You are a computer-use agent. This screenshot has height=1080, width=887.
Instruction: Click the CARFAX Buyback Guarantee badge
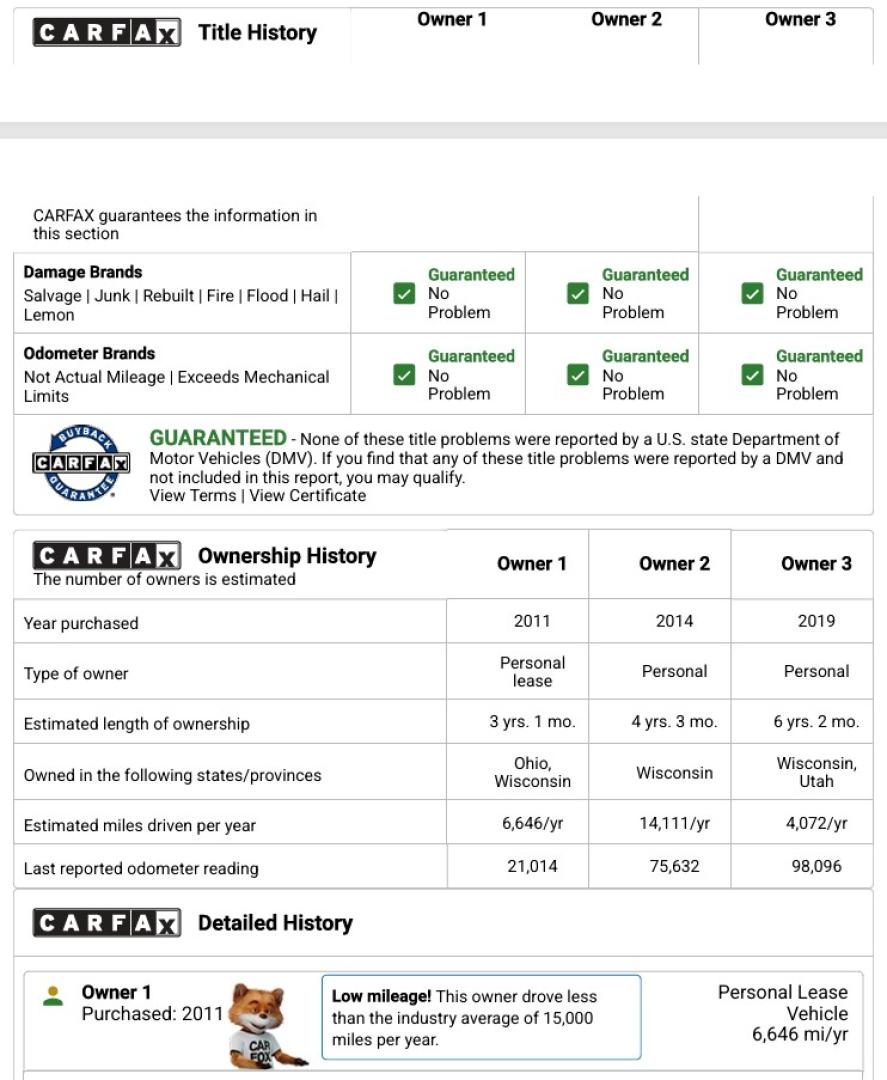[81, 463]
